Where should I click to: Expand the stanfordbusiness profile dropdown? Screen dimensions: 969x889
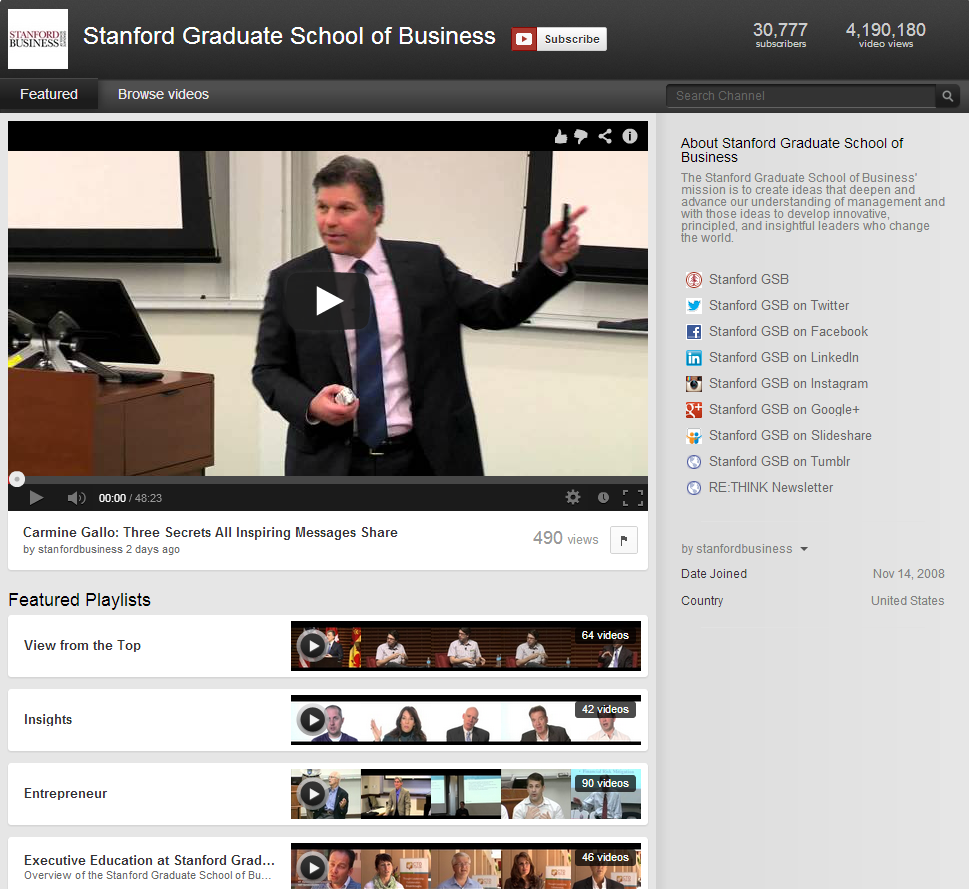pos(803,548)
